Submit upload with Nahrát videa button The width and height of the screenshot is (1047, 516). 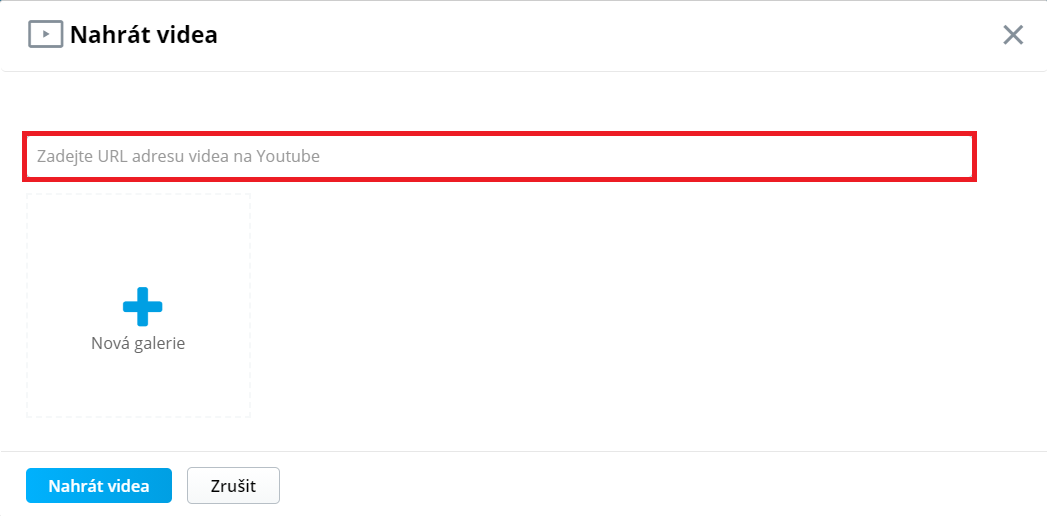99,485
